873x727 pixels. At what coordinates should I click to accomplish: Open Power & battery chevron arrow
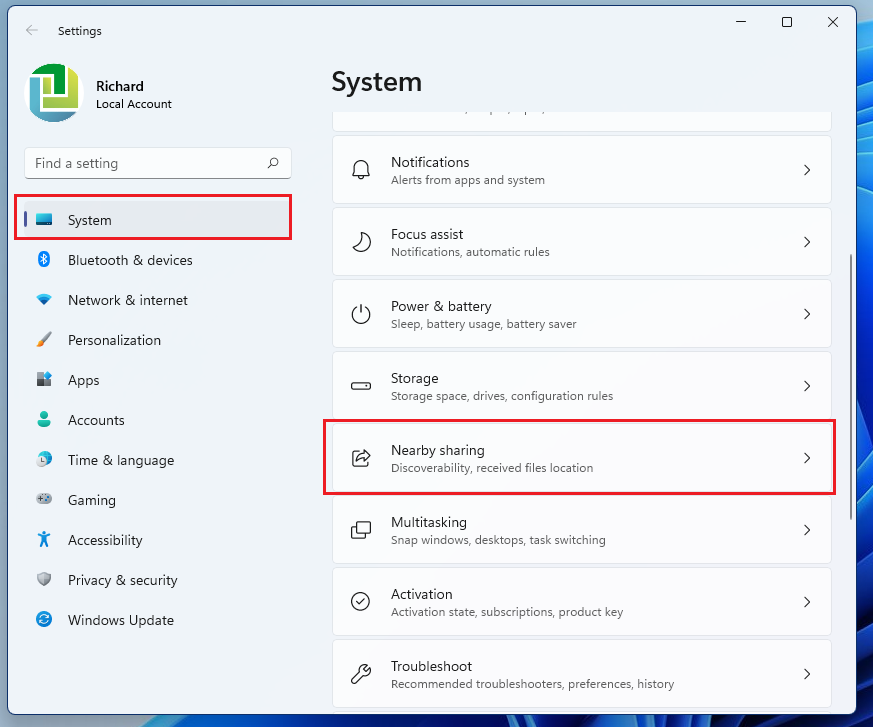[x=807, y=314]
